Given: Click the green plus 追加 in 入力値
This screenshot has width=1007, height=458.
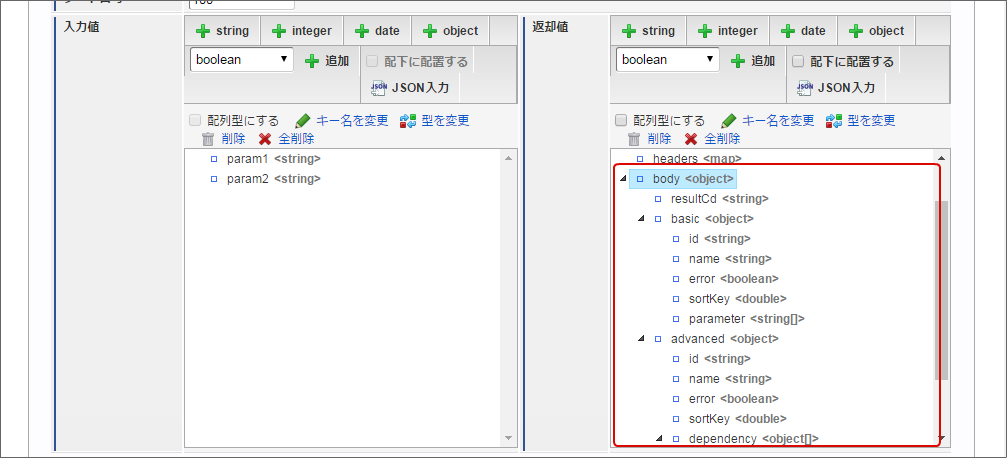Looking at the screenshot, I should [327, 61].
